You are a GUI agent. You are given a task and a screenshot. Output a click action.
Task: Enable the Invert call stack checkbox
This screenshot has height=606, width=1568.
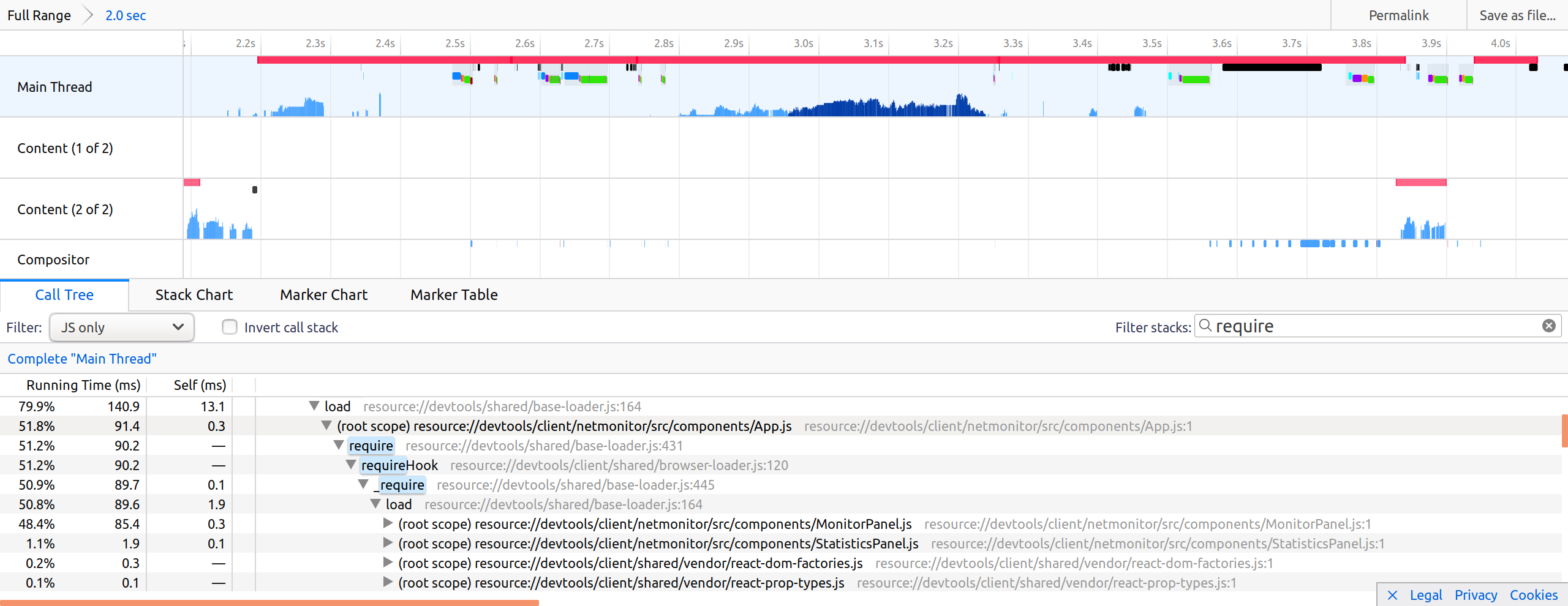point(229,327)
